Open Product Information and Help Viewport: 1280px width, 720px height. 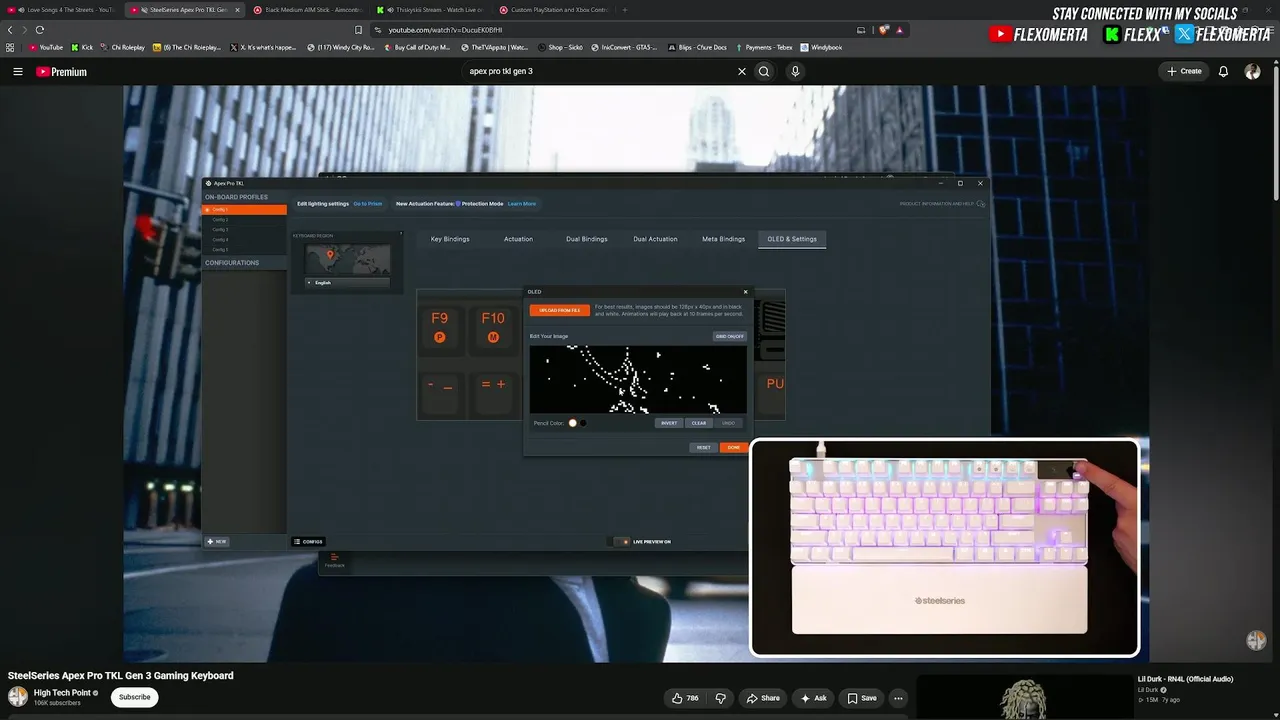[x=942, y=204]
